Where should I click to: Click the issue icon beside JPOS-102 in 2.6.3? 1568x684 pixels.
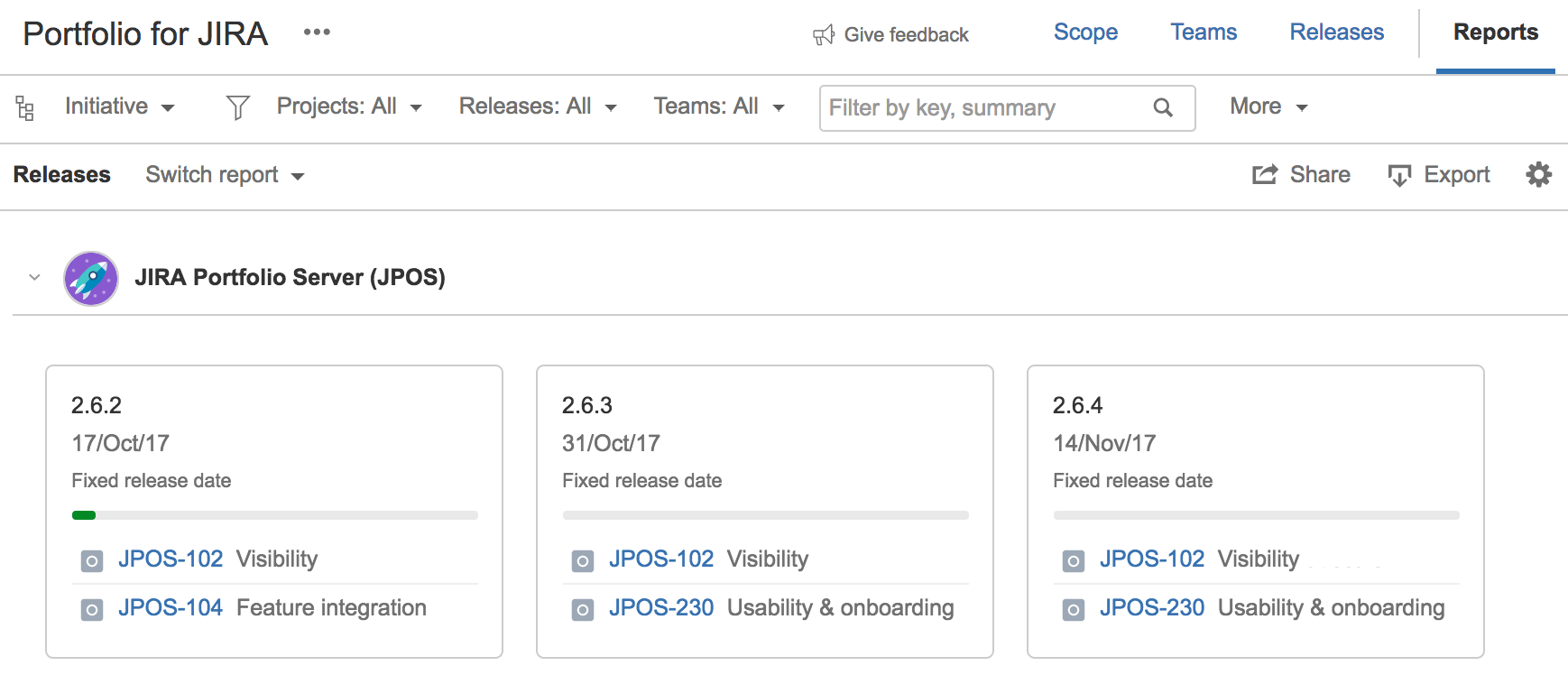(x=583, y=561)
